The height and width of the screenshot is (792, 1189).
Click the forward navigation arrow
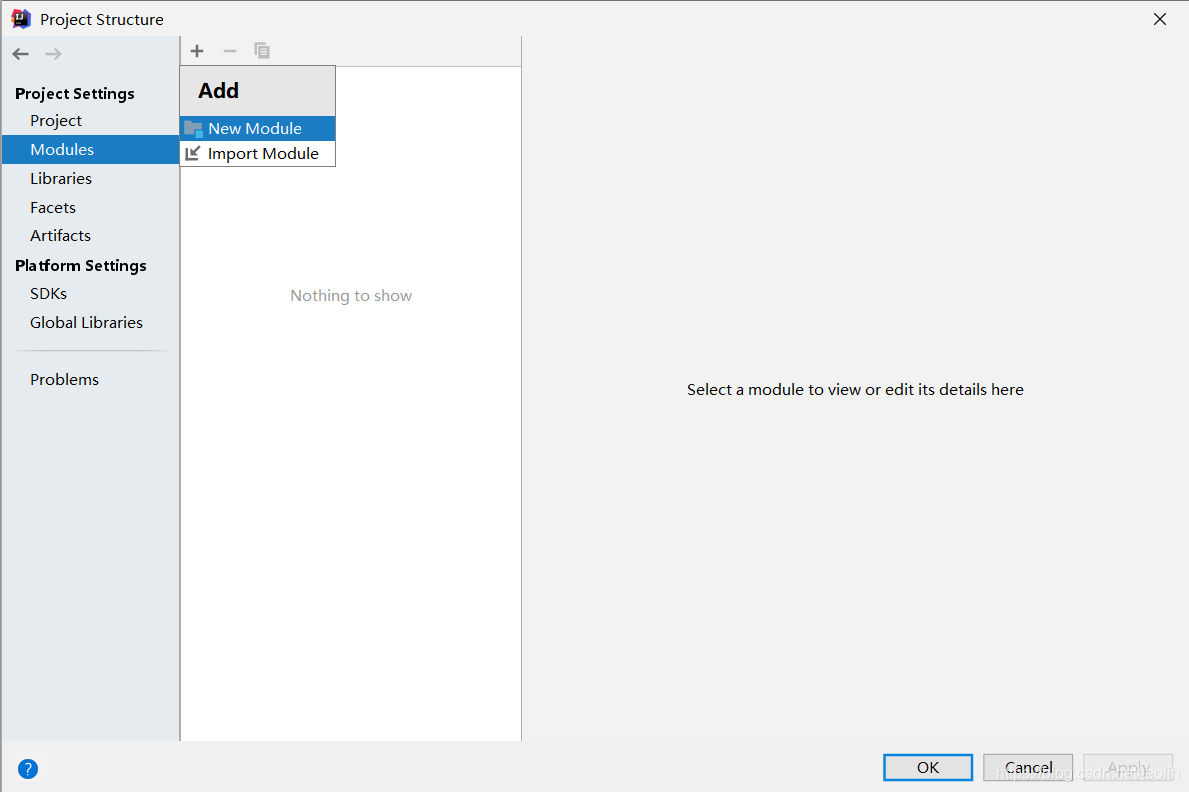click(52, 53)
